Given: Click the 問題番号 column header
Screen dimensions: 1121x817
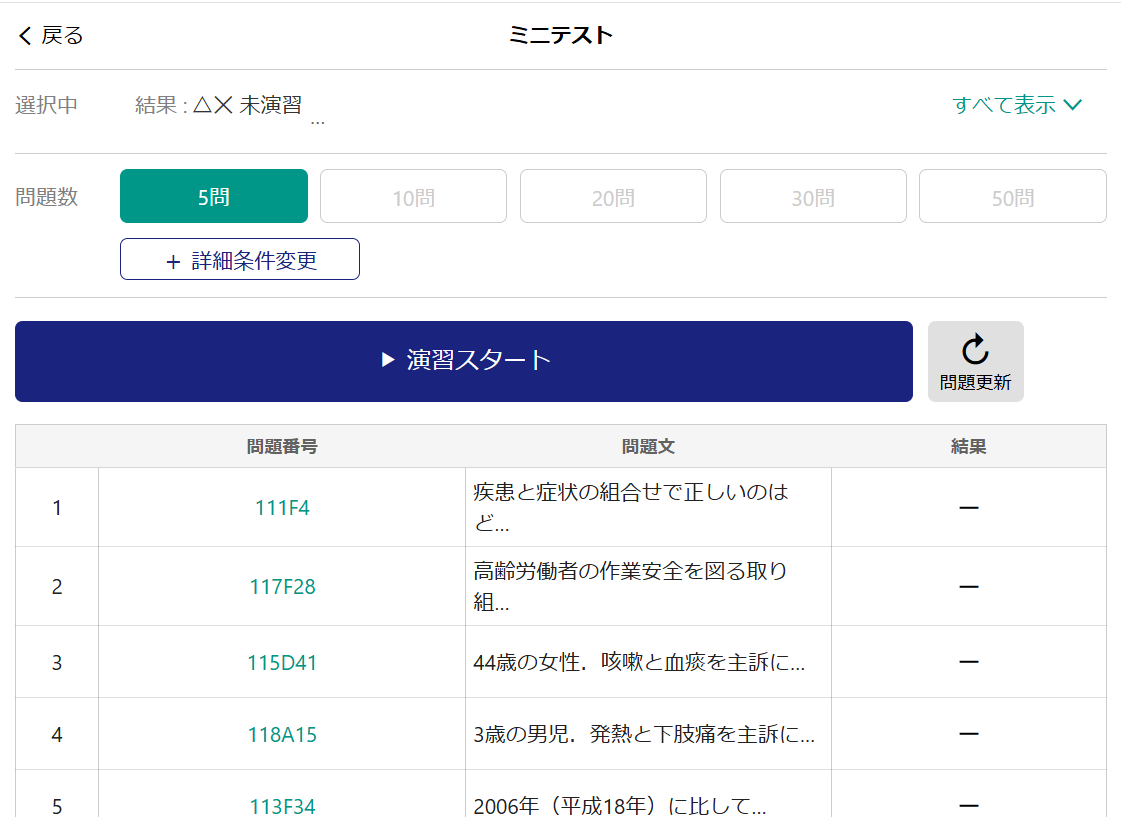Looking at the screenshot, I should 282,447.
